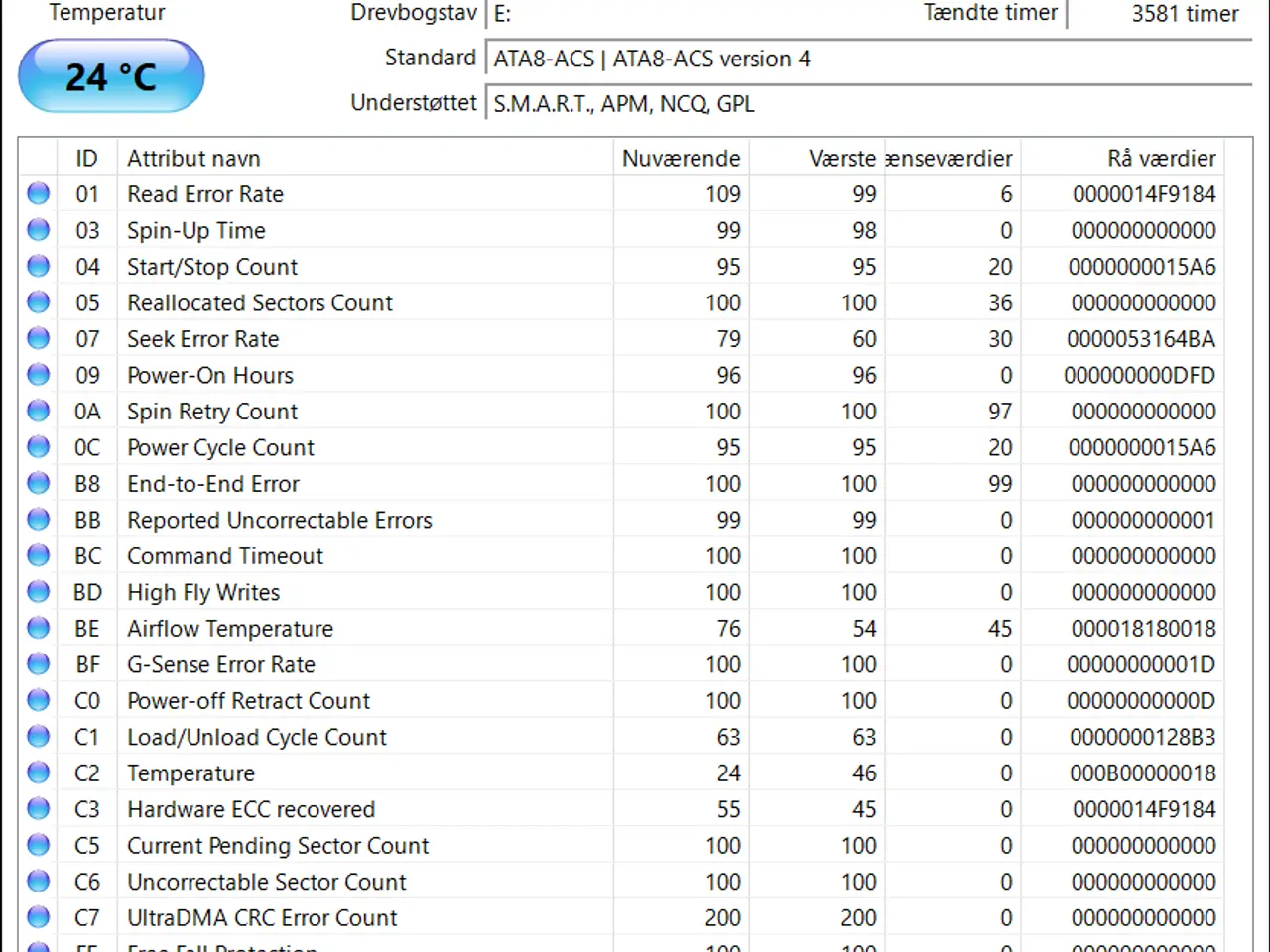Click the Command Timeout status circle

(39, 555)
